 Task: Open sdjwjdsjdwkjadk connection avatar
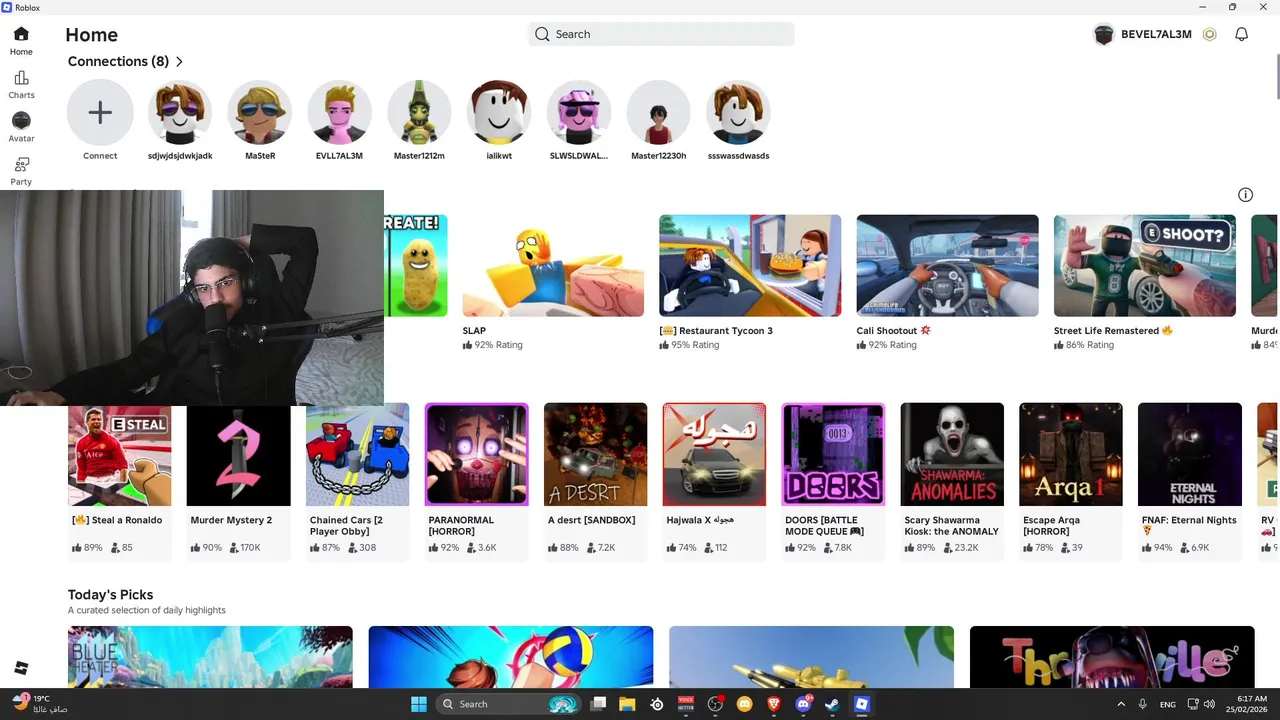(180, 113)
